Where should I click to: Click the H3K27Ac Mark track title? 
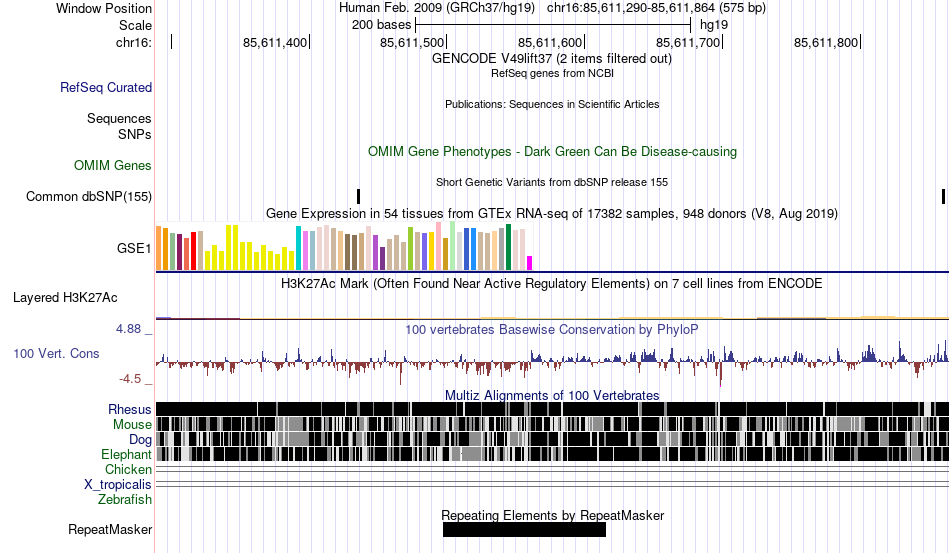click(x=552, y=283)
